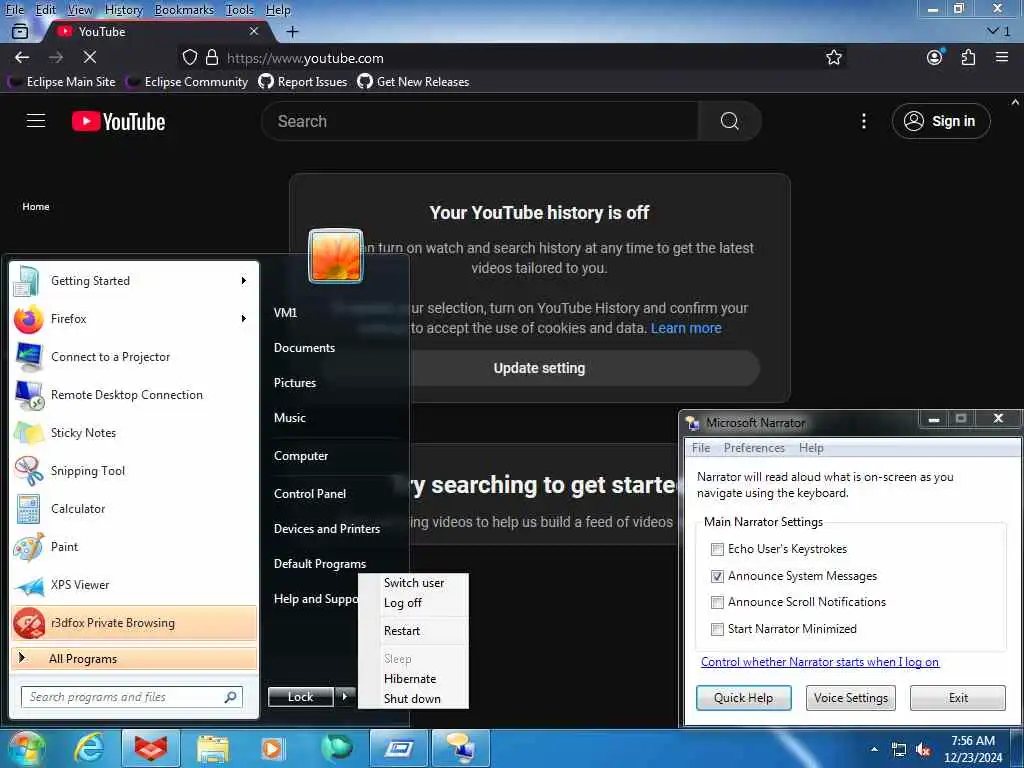Open Narrator Voice Settings

tap(850, 697)
